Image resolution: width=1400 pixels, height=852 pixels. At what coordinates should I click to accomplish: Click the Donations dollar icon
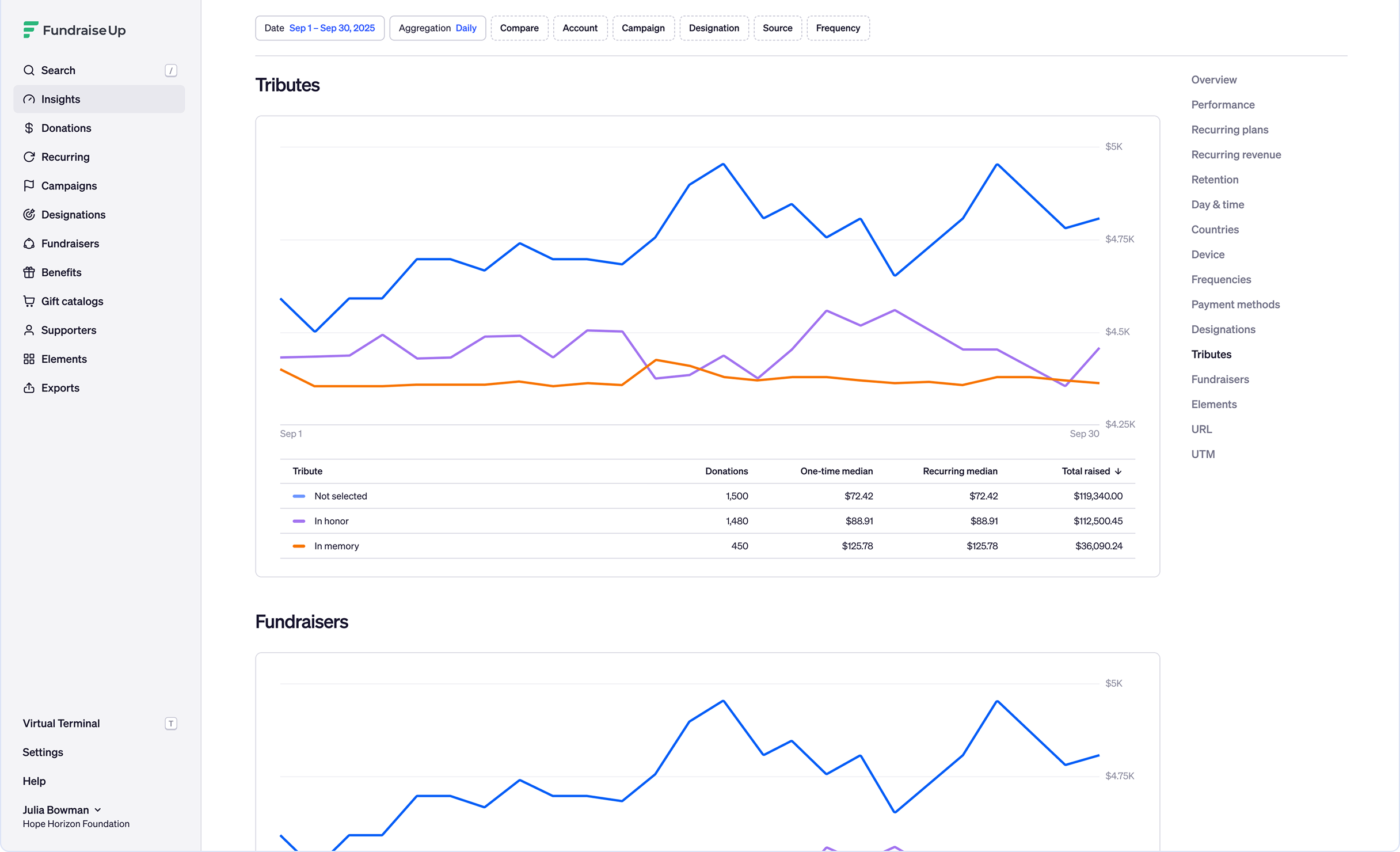[29, 128]
